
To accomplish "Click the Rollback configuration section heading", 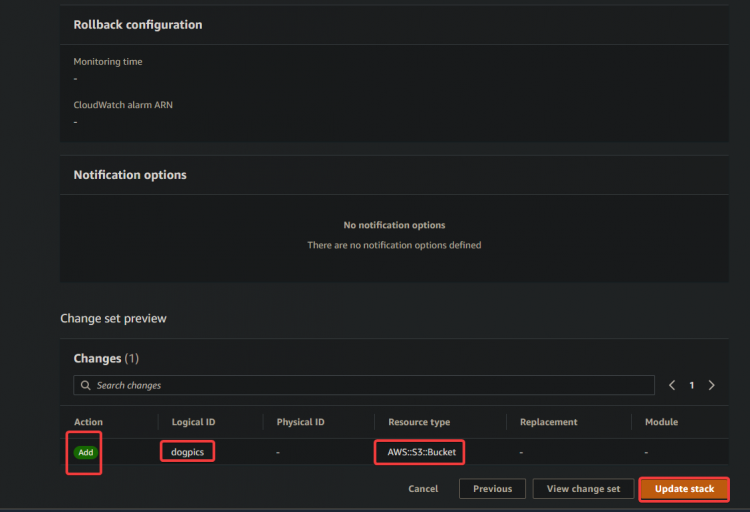I will tap(138, 25).
